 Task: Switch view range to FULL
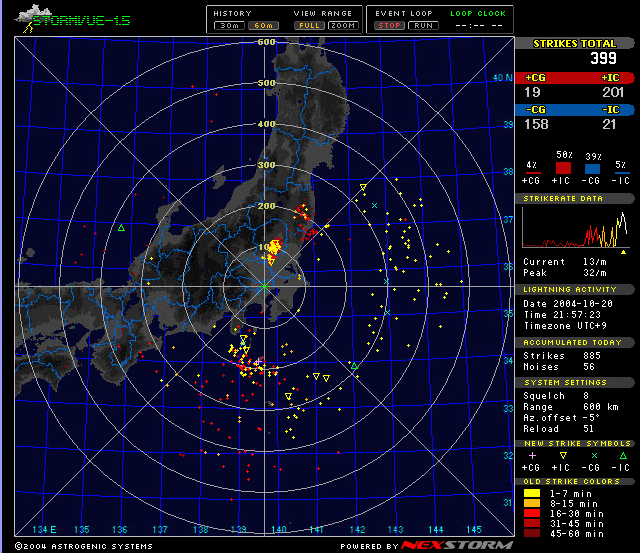309,26
